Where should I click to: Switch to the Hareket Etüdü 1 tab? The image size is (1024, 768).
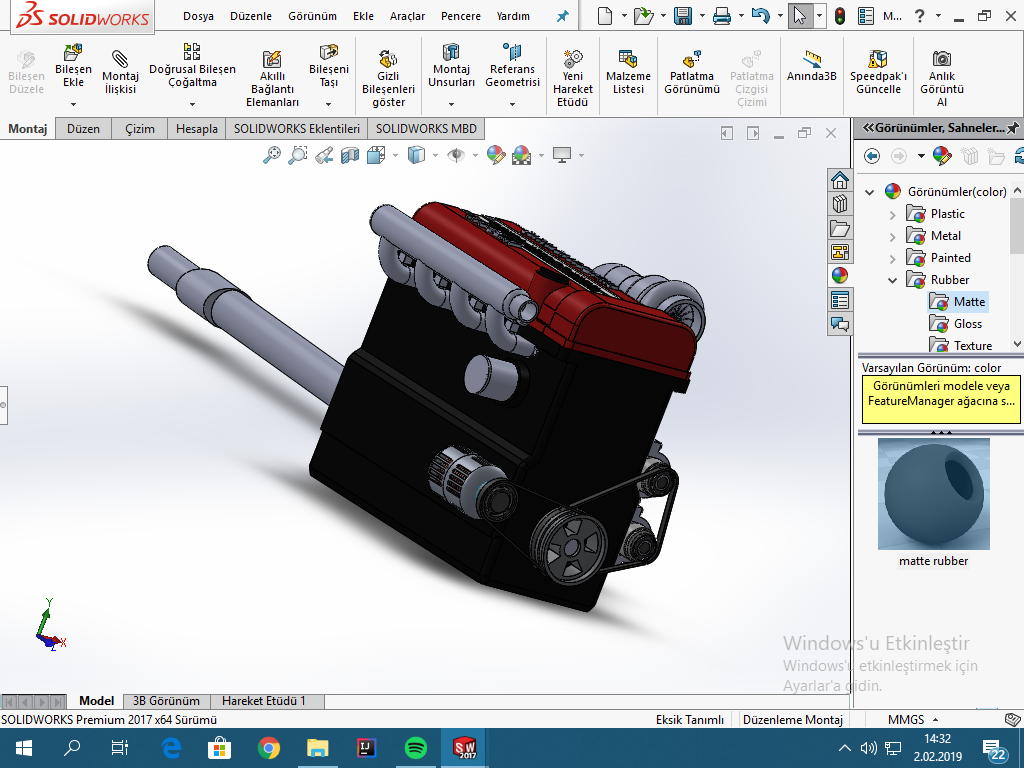click(264, 701)
